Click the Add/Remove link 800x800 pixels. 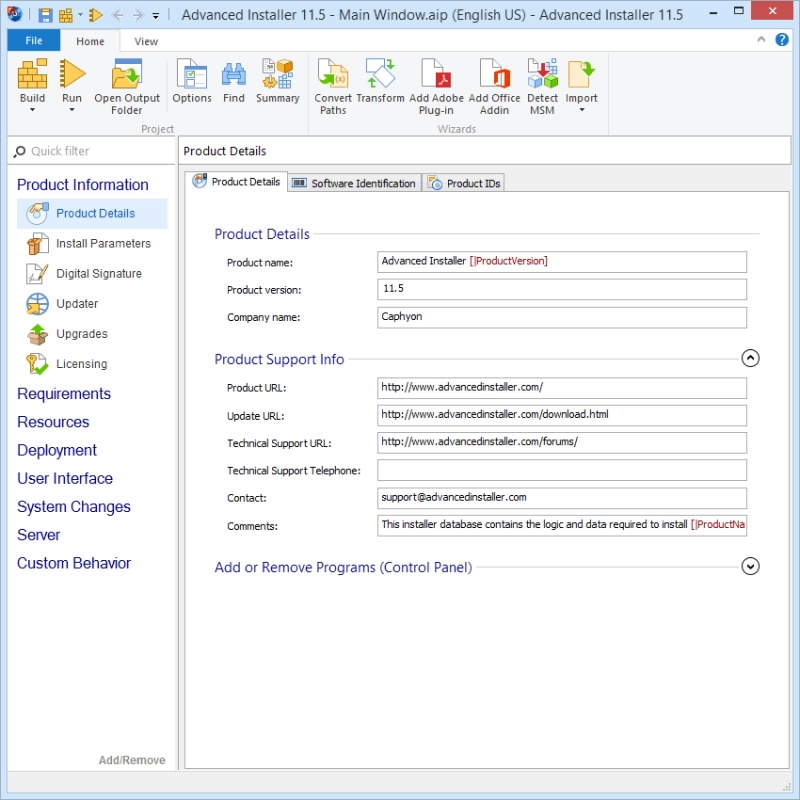click(132, 760)
